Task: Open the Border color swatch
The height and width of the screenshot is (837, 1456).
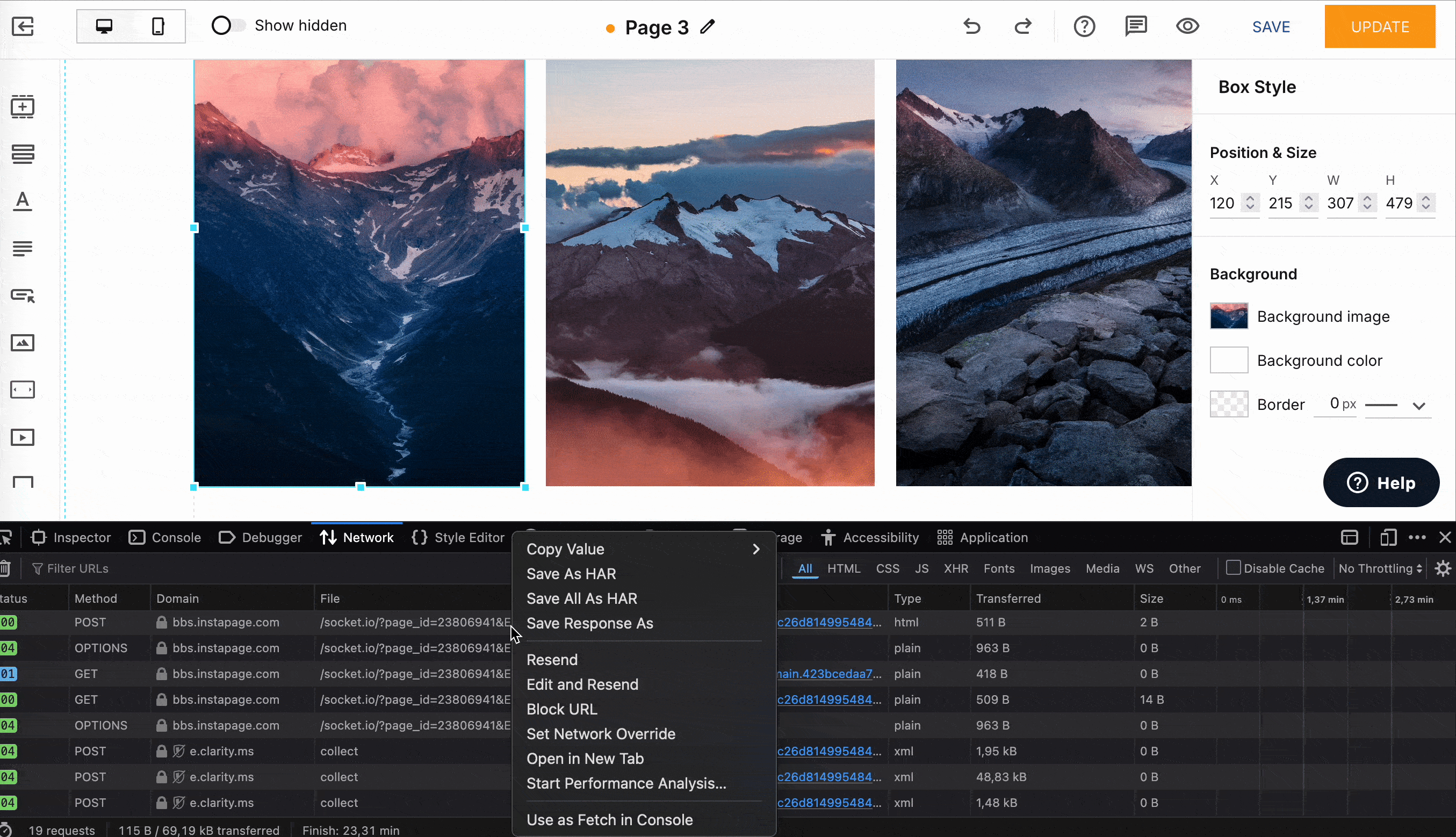Action: click(1229, 404)
